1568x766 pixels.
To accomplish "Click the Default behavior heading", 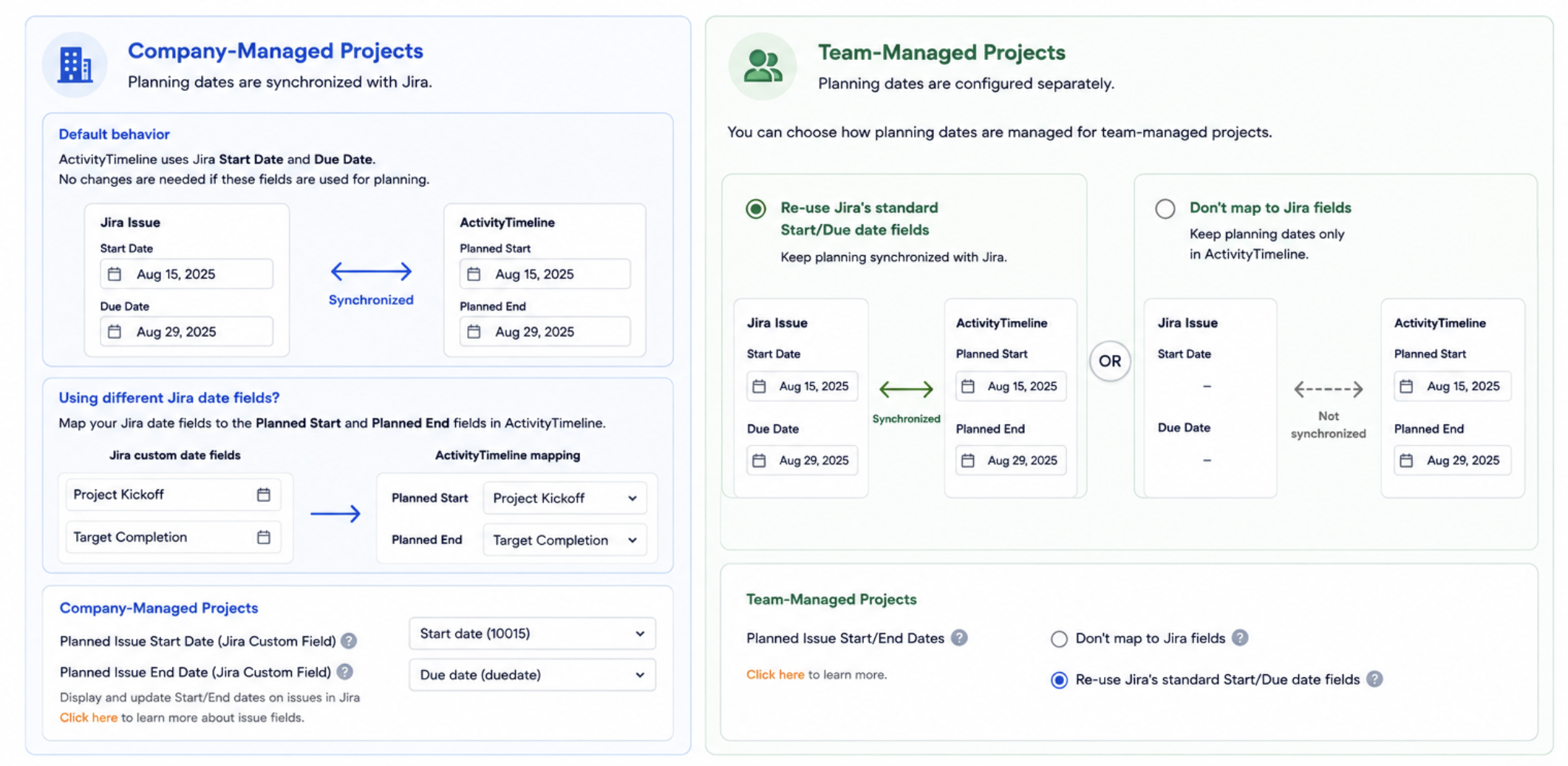I will [x=115, y=135].
